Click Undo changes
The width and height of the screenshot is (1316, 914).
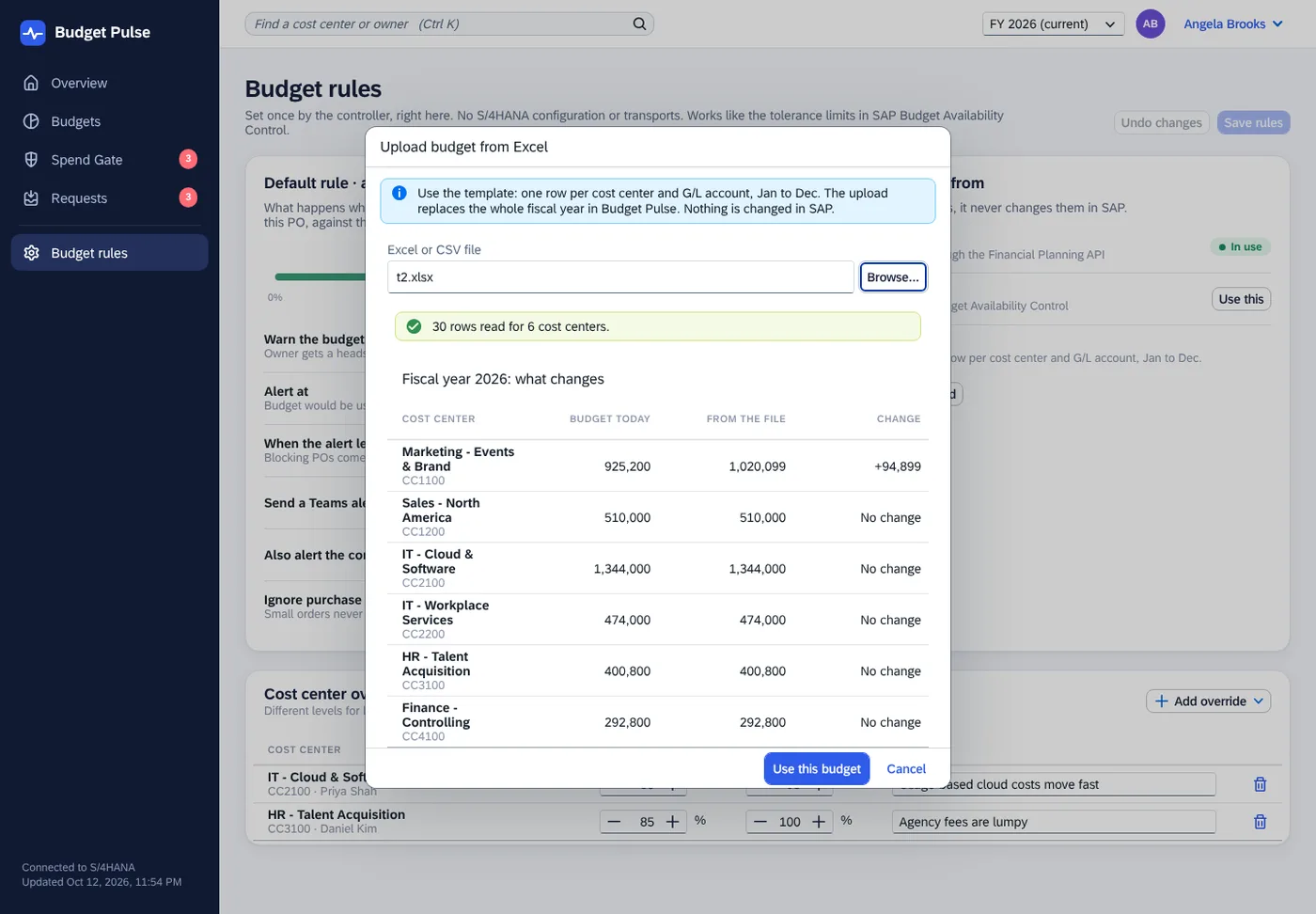pyautogui.click(x=1161, y=122)
